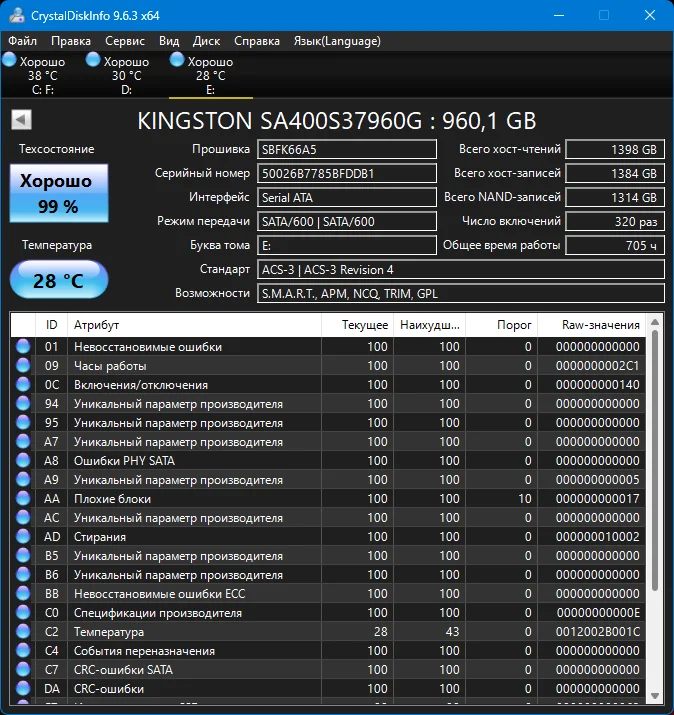This screenshot has height=715, width=674.
Task: Click the Порог column header
Action: [x=502, y=325]
